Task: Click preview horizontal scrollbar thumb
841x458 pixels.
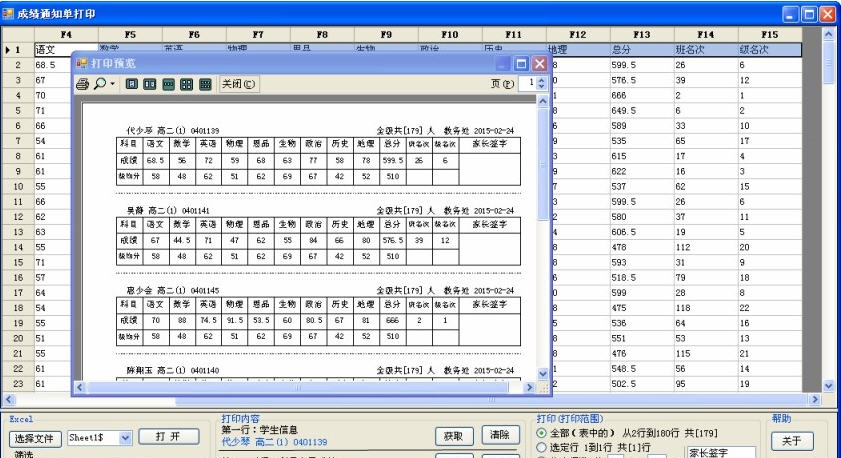Action: click(x=298, y=387)
